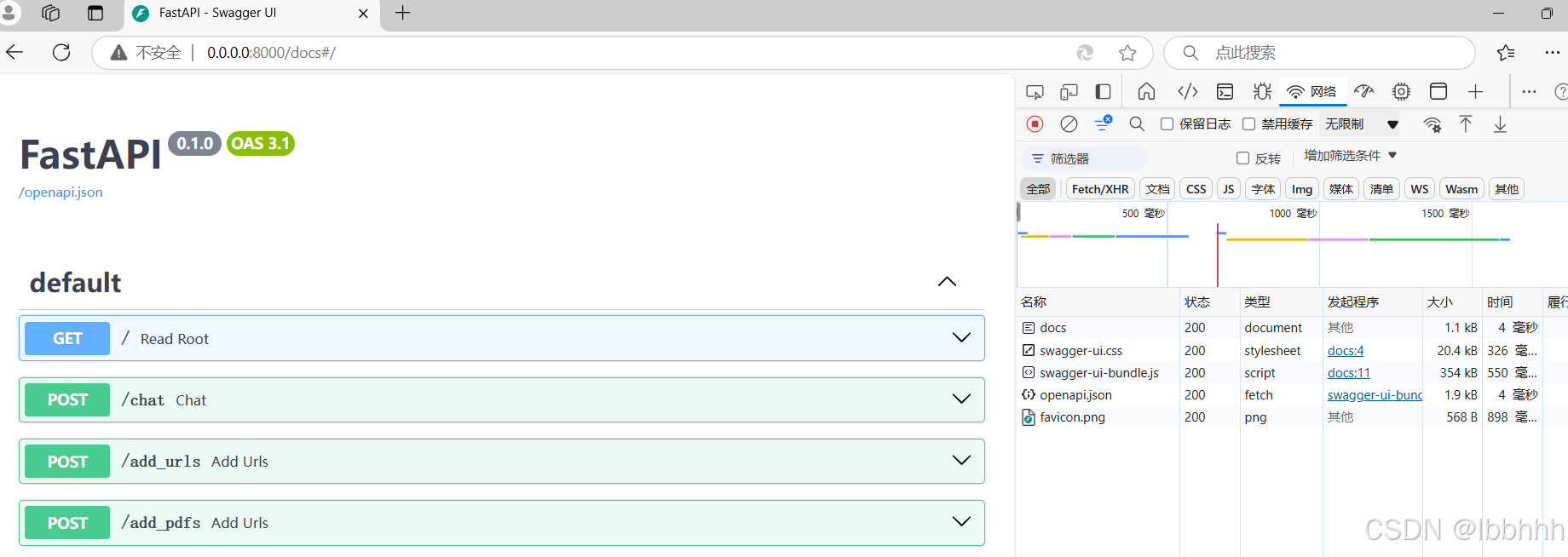The image size is (1568, 557).
Task: Select the 全部 filter type
Action: pos(1038,189)
